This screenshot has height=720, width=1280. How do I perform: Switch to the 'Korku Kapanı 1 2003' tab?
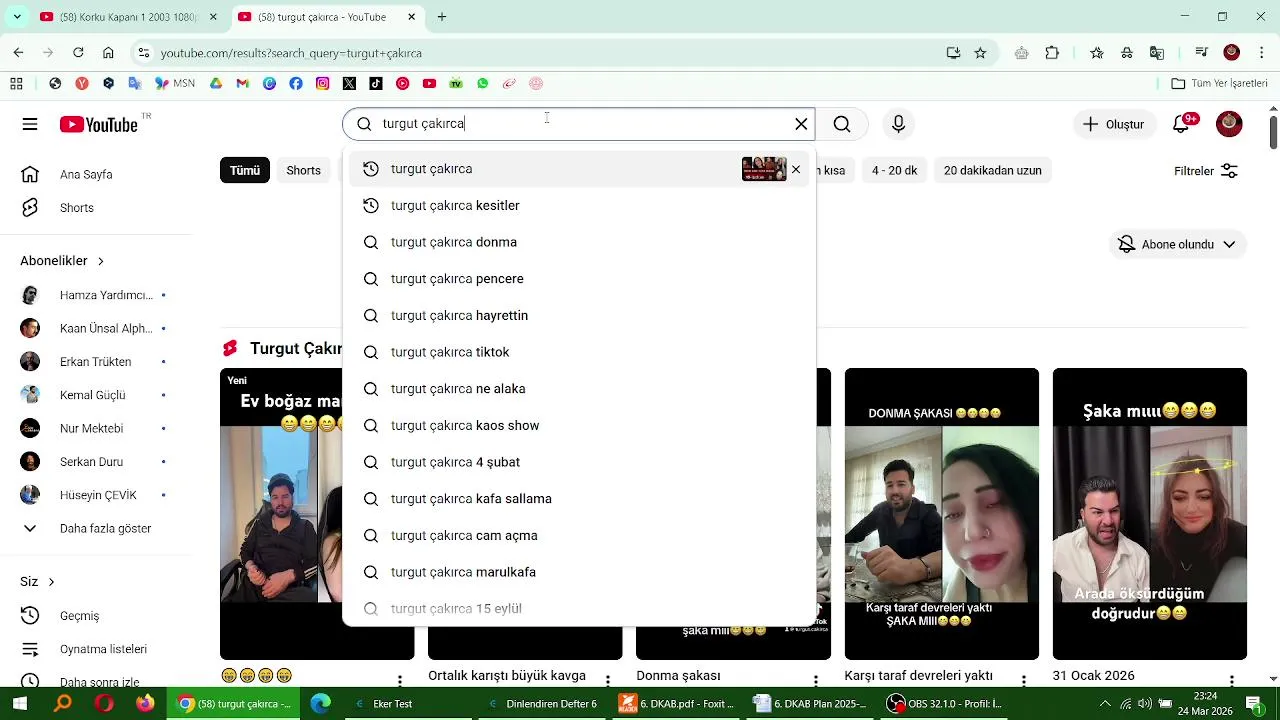tap(128, 17)
